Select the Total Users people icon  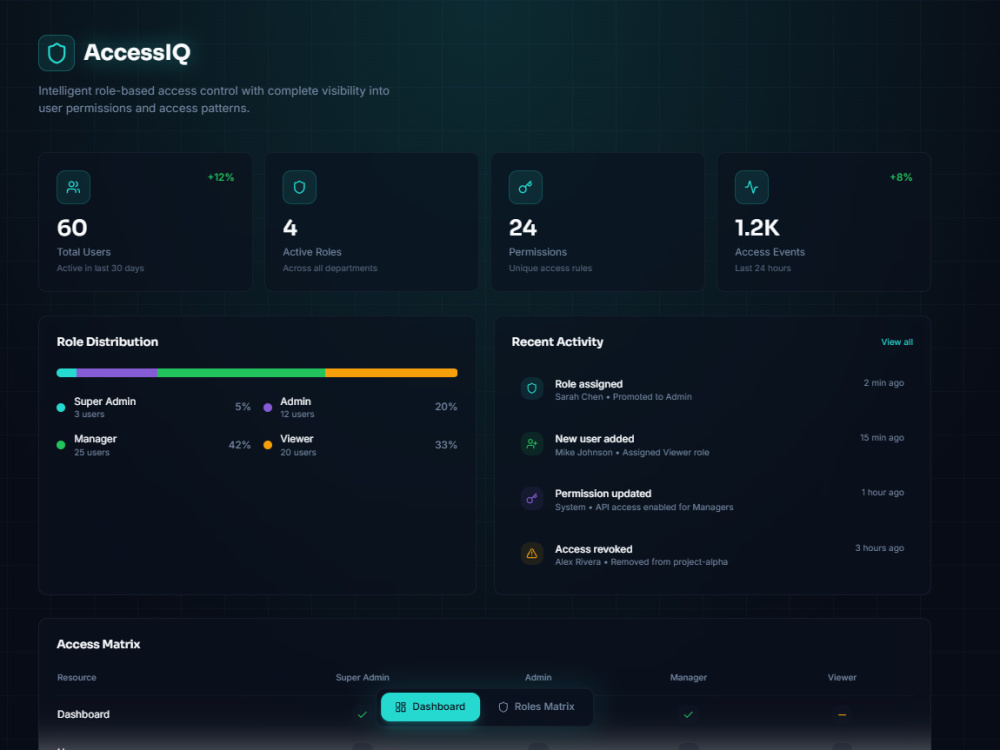[x=73, y=187]
